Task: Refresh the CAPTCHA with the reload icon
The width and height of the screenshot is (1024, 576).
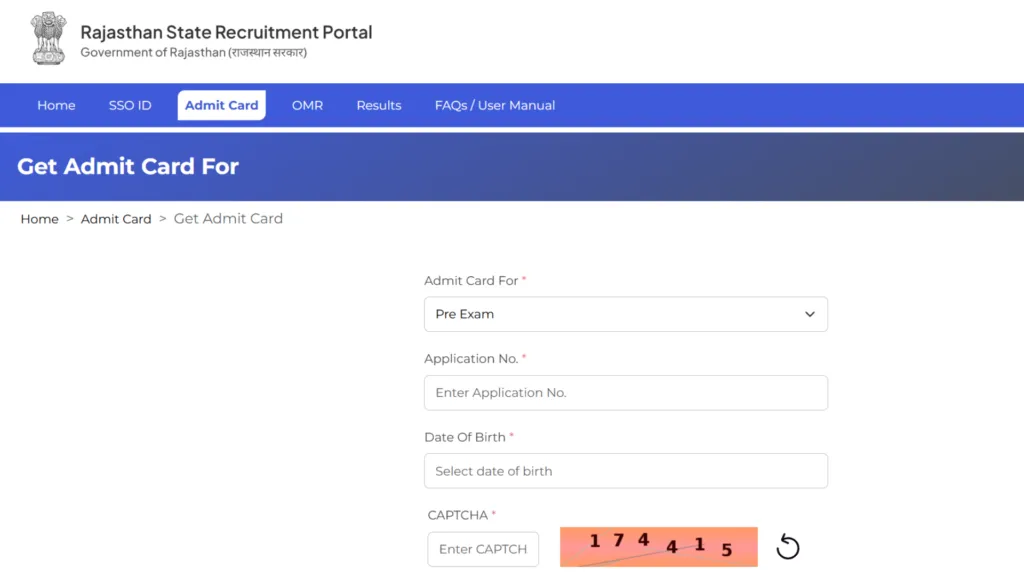Action: pos(788,547)
